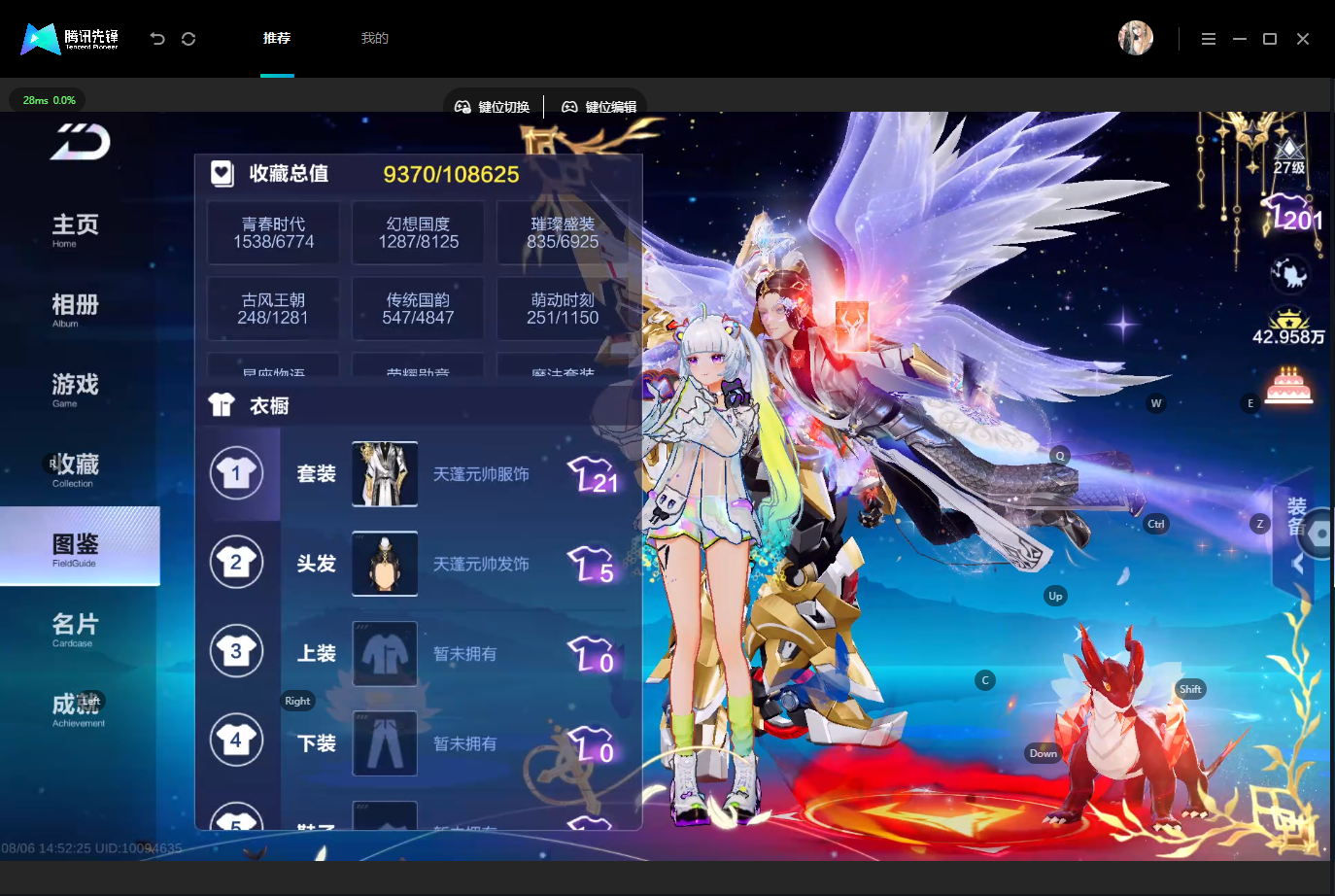Click the 9370/108625 collection total value
Image resolution: width=1335 pixels, height=896 pixels.
tap(451, 174)
